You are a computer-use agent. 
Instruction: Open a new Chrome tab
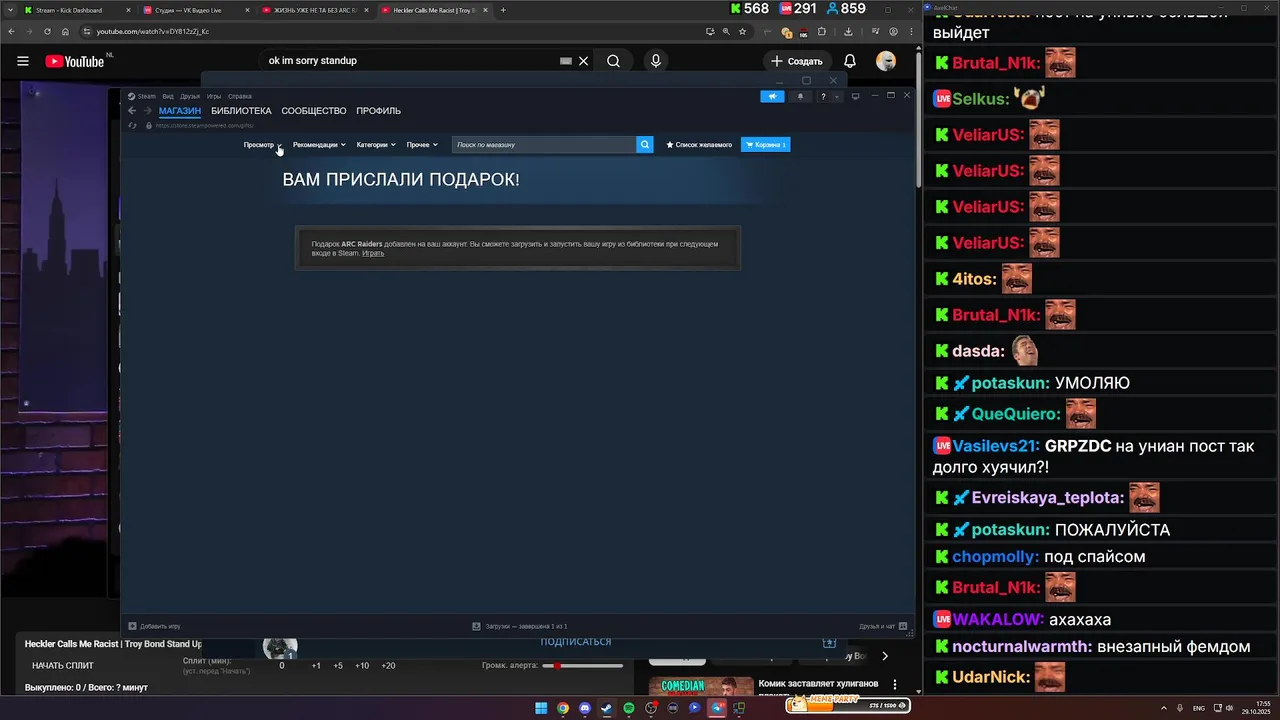pos(503,10)
